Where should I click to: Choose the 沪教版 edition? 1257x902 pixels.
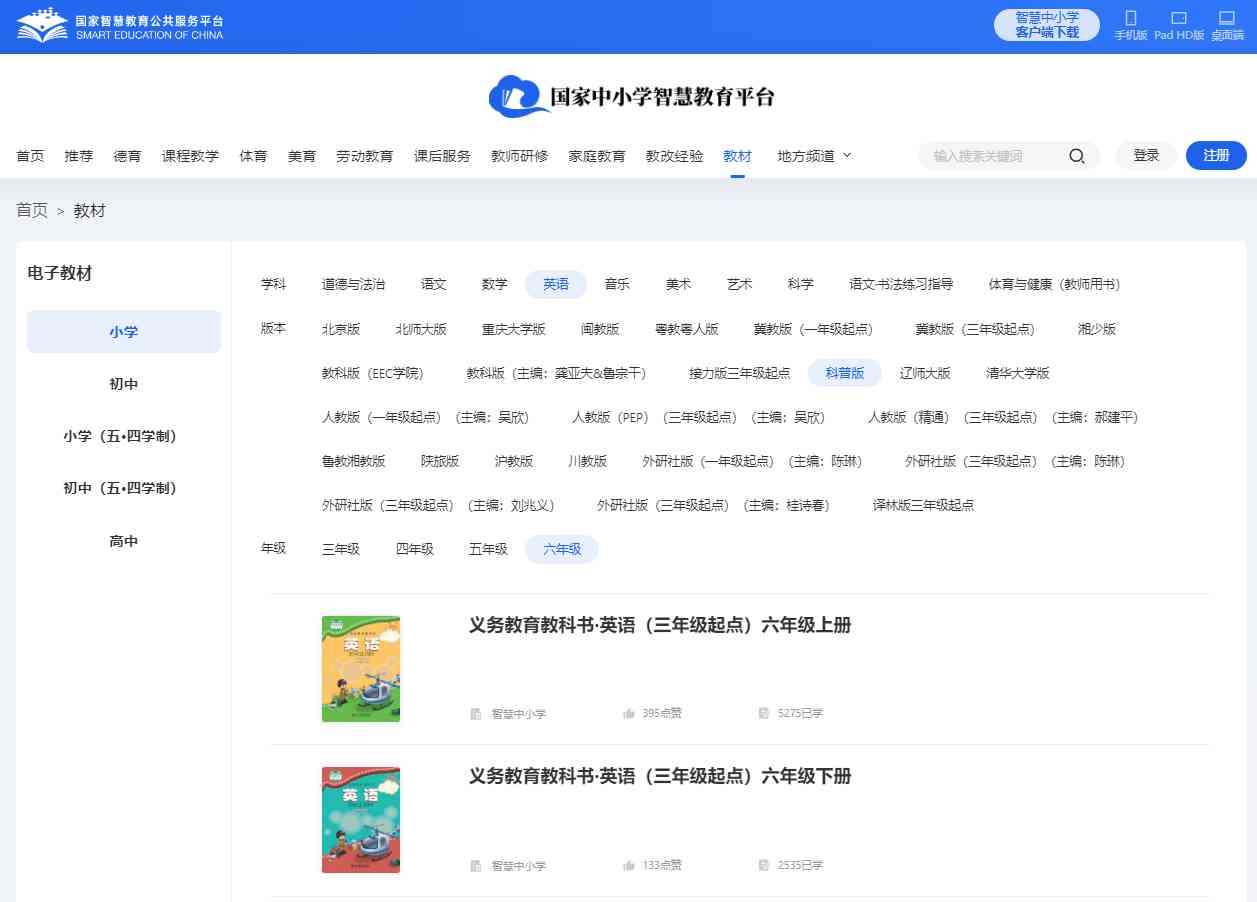514,461
